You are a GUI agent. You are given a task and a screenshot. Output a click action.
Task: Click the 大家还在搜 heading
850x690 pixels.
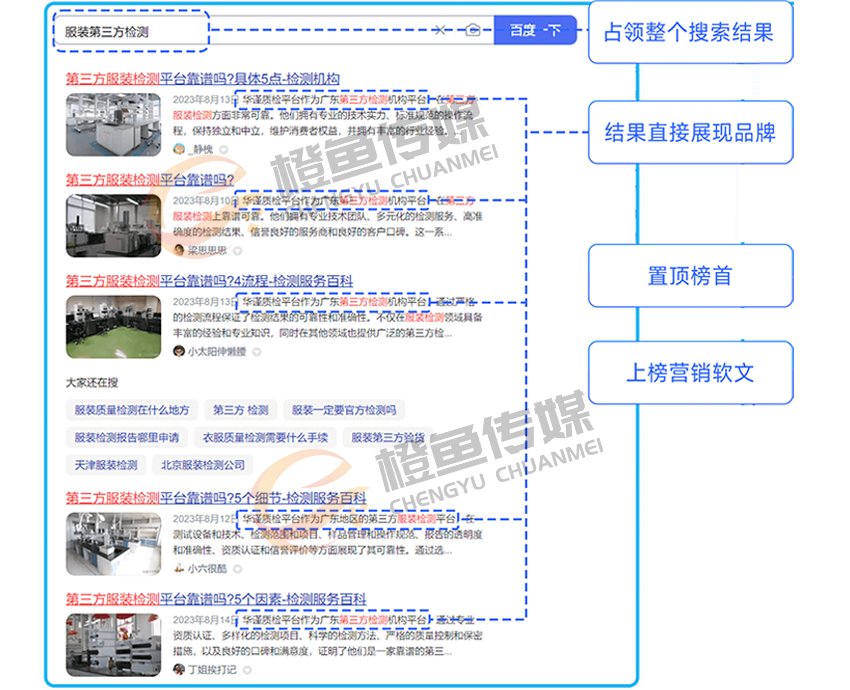(x=92, y=383)
